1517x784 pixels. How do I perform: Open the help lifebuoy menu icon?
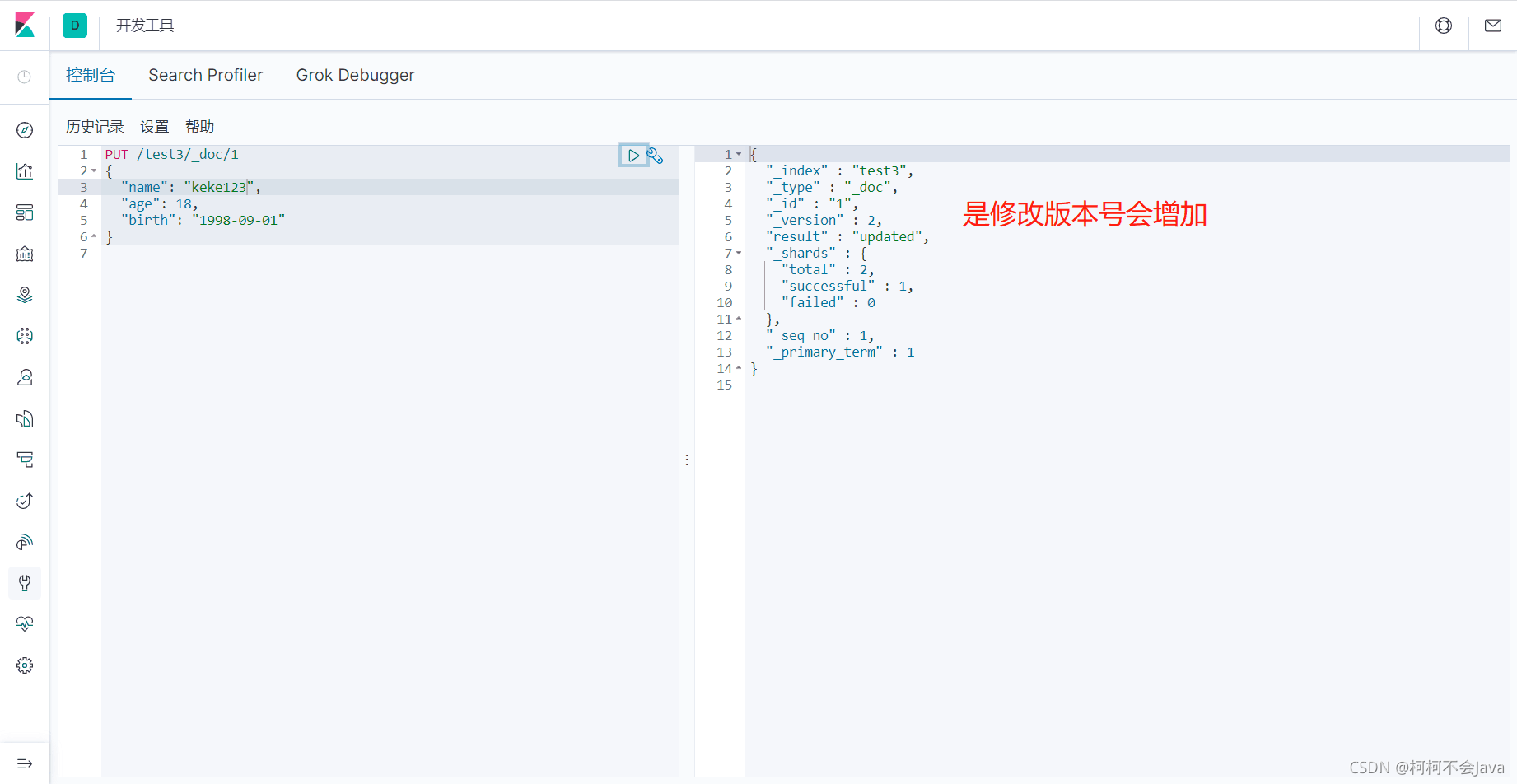[1444, 26]
